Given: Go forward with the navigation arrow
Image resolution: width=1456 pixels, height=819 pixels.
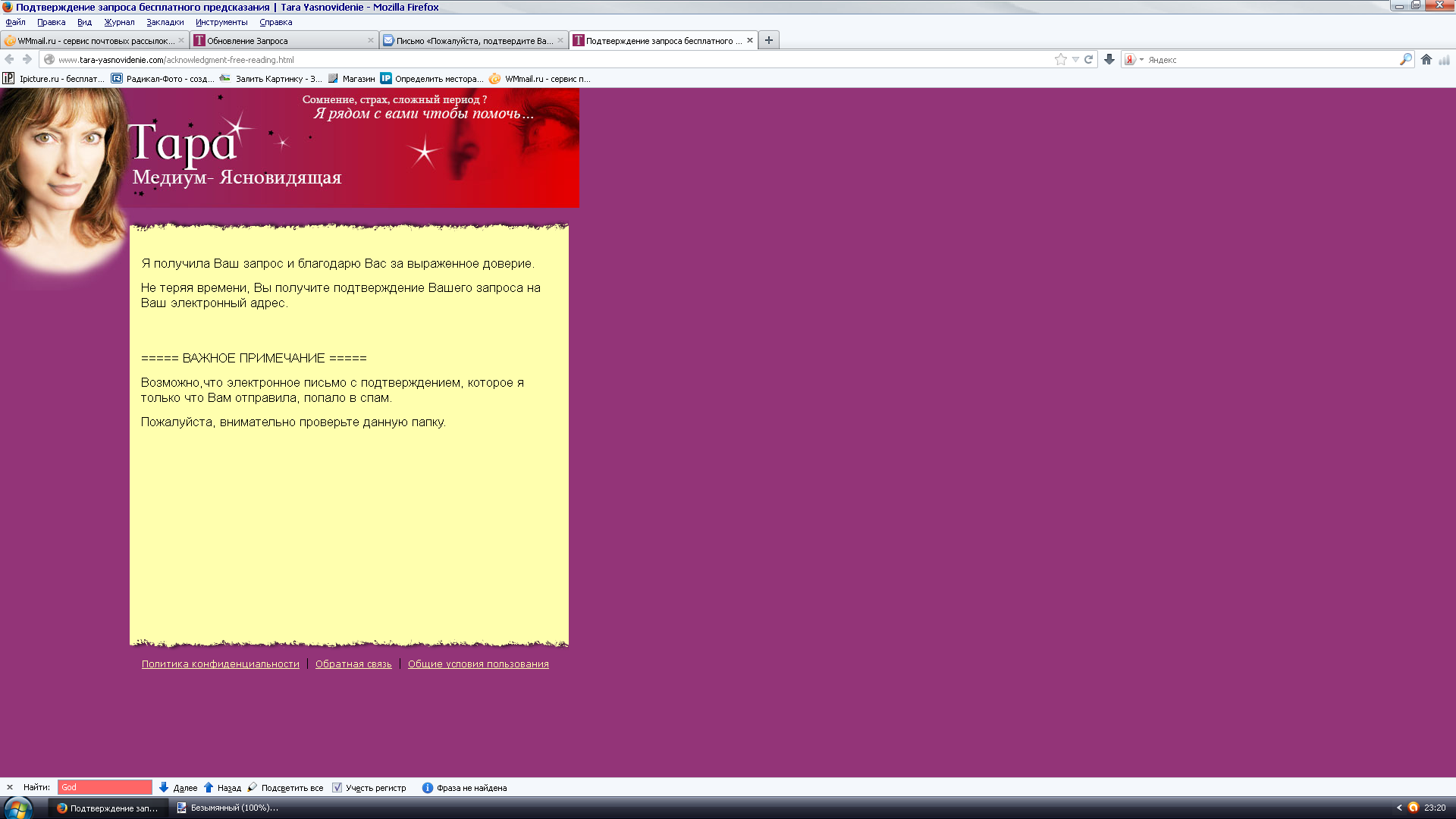Looking at the screenshot, I should click(27, 59).
